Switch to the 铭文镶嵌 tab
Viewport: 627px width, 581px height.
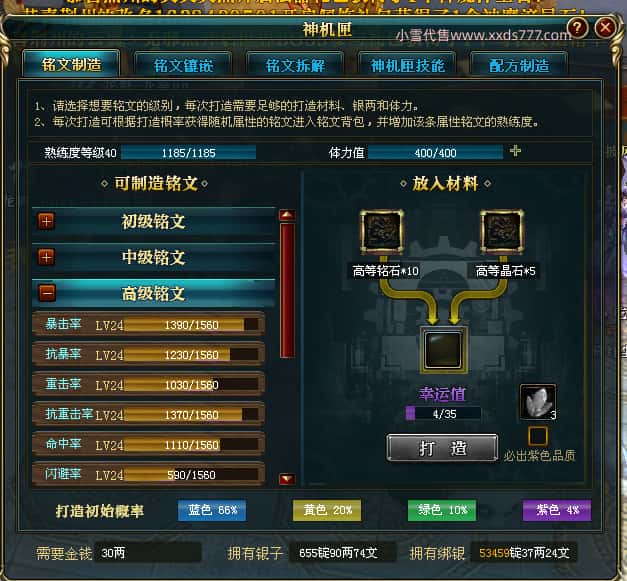coord(183,65)
